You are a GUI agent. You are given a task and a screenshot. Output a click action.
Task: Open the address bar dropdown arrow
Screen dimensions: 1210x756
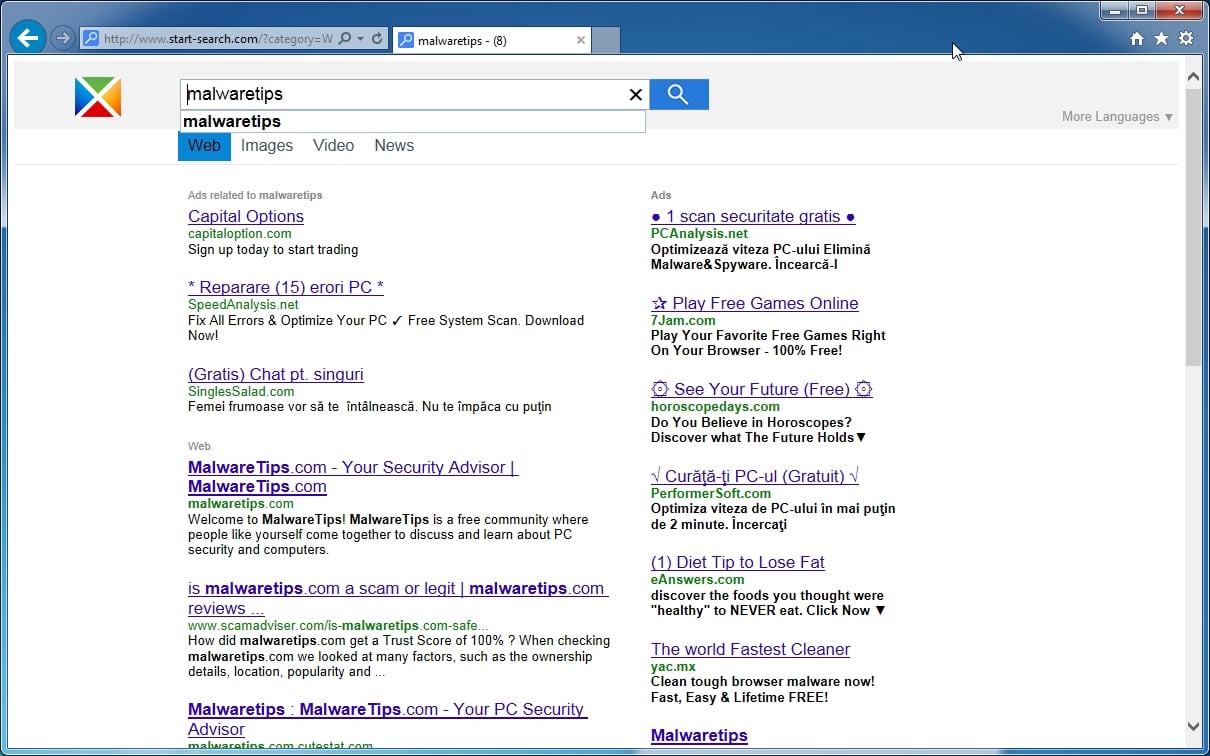coord(360,39)
